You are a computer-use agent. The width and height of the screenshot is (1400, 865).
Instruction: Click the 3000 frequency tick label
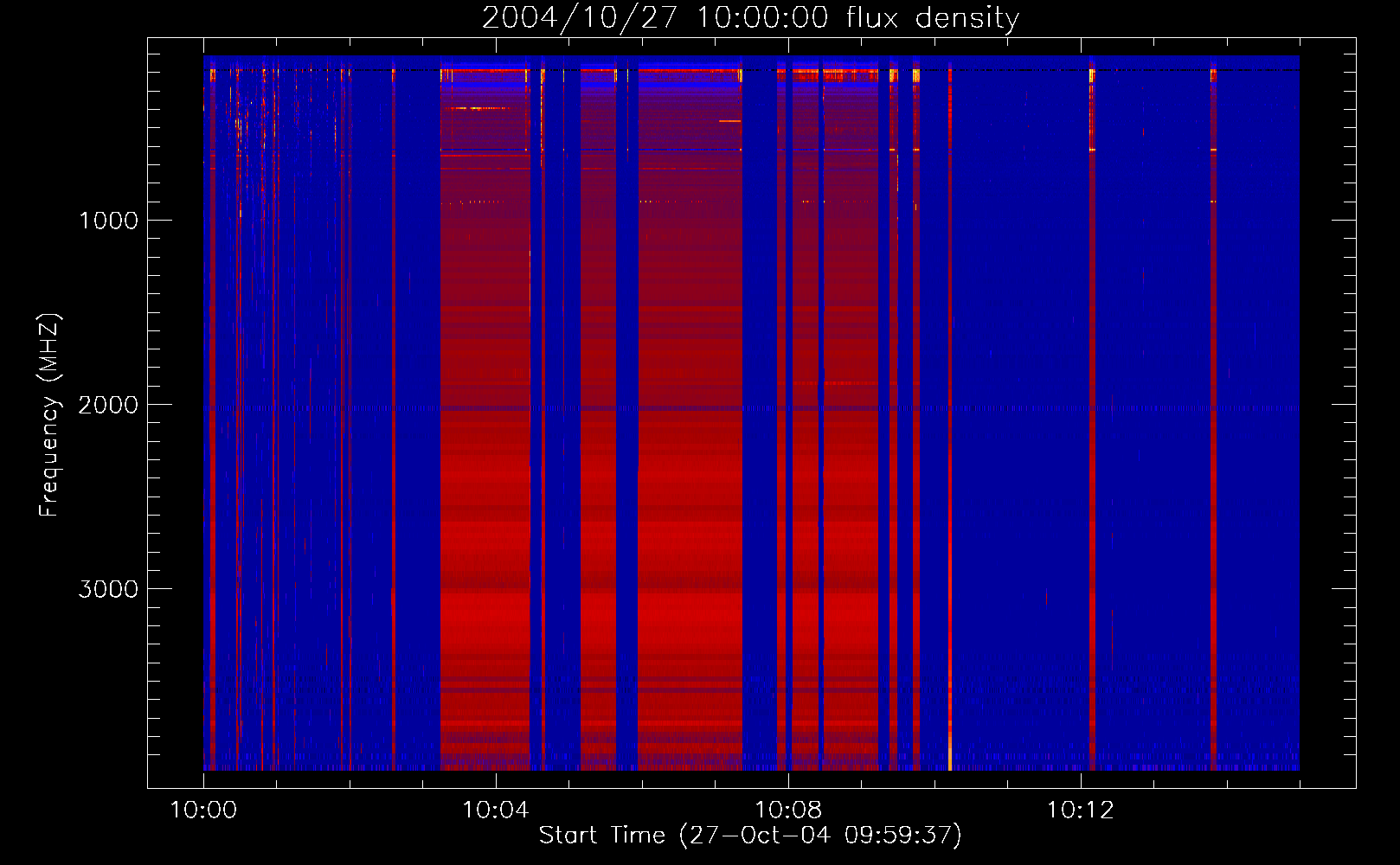108,589
